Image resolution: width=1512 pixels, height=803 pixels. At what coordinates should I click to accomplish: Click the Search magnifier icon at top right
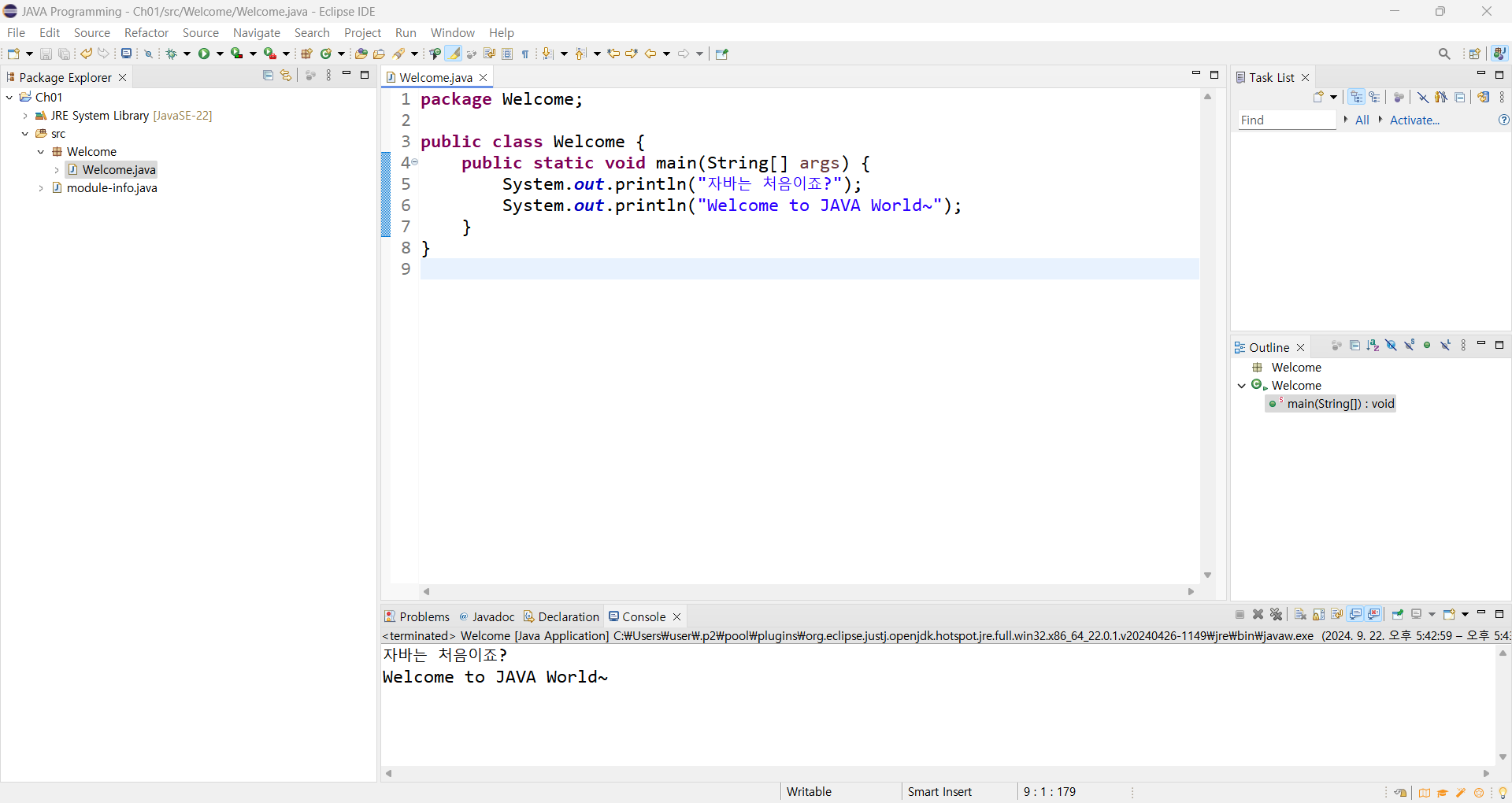tap(1444, 54)
